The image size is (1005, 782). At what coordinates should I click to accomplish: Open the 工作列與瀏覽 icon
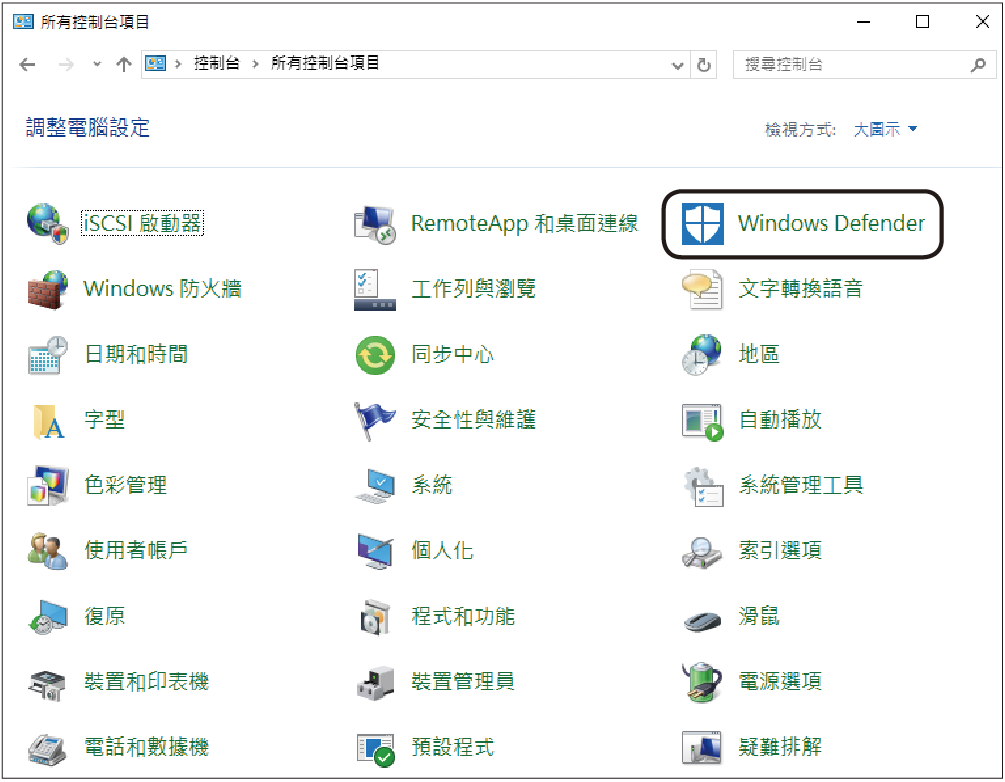pos(375,290)
